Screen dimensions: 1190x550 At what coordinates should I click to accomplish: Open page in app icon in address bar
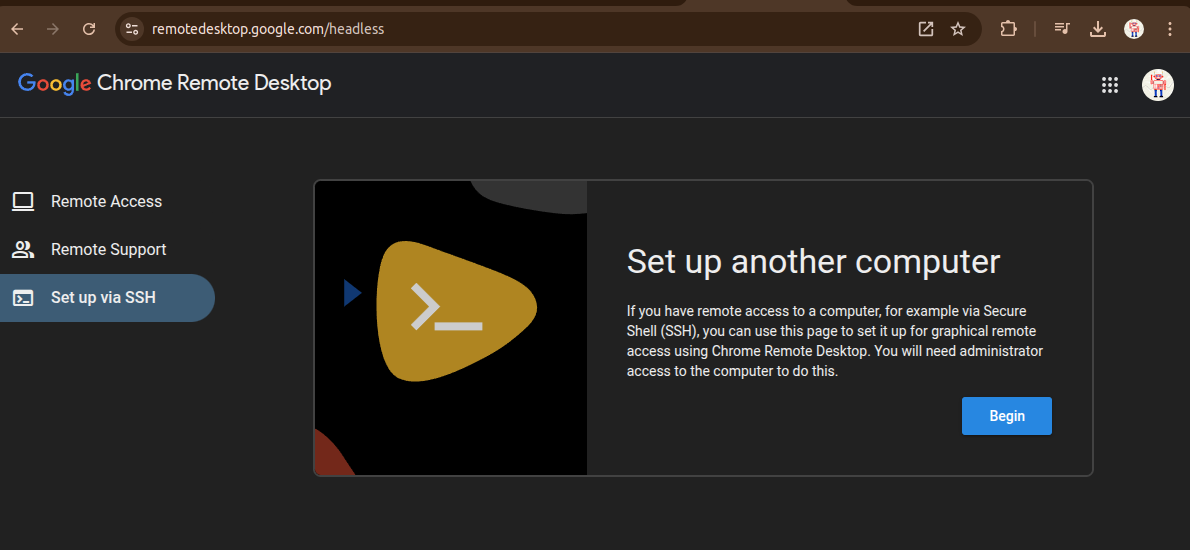click(x=926, y=30)
